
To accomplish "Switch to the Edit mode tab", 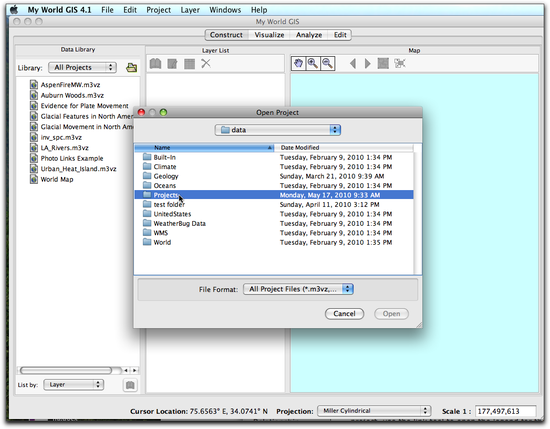I will [340, 35].
